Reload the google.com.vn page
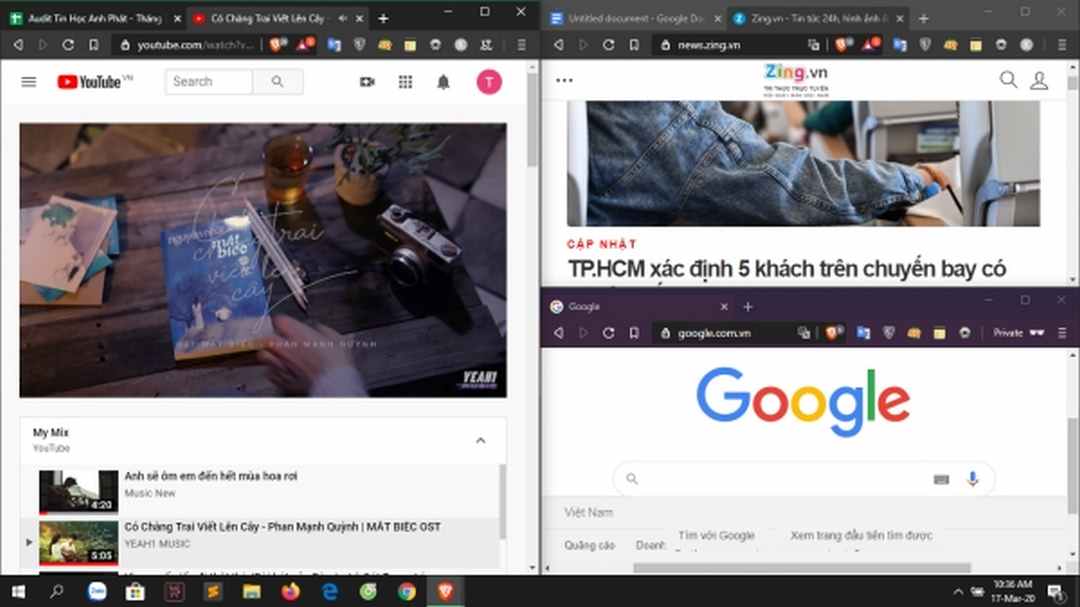Screen dimensions: 1080x607 tap(608, 333)
